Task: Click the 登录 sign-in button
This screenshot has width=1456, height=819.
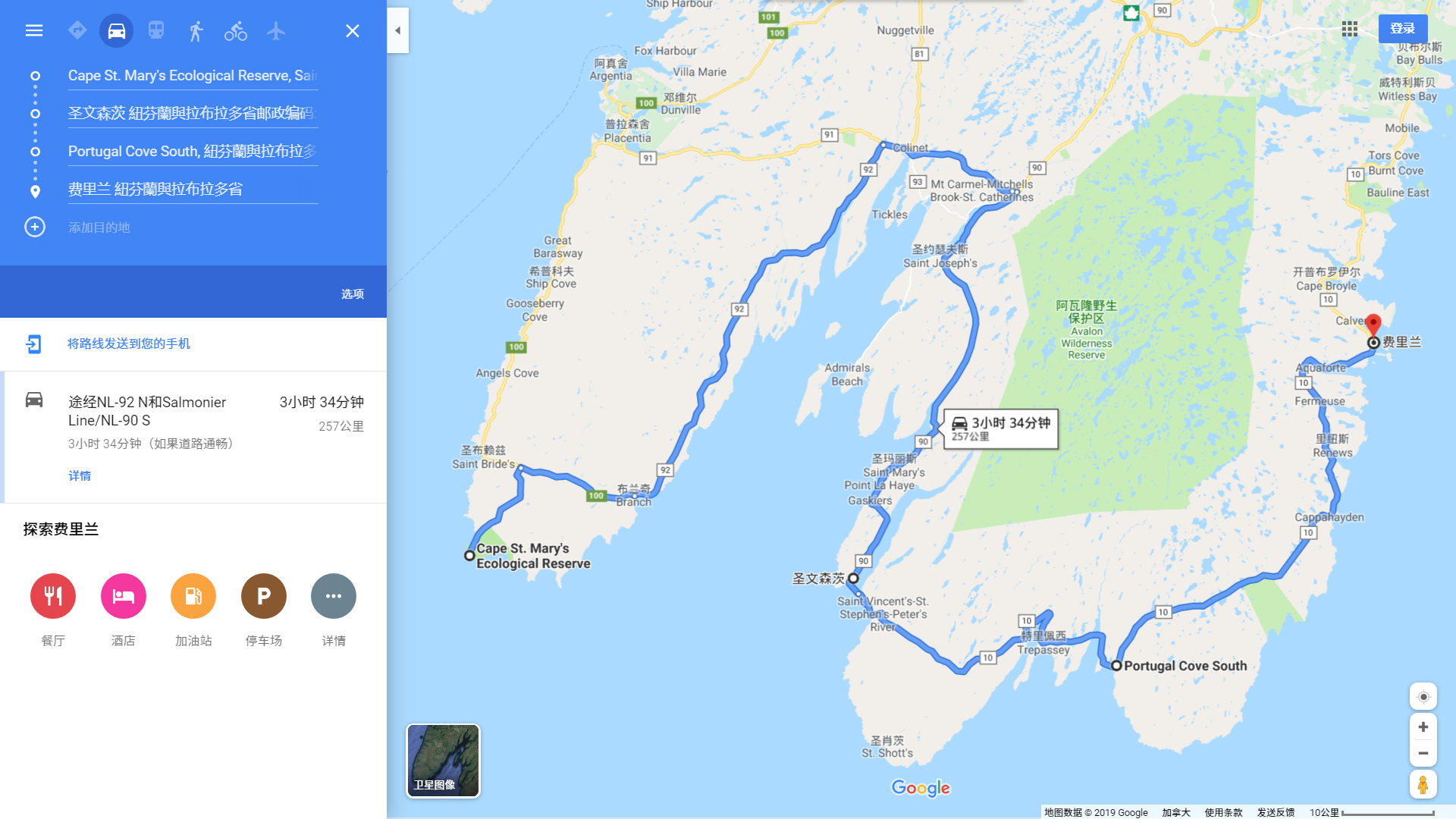Action: [1403, 29]
